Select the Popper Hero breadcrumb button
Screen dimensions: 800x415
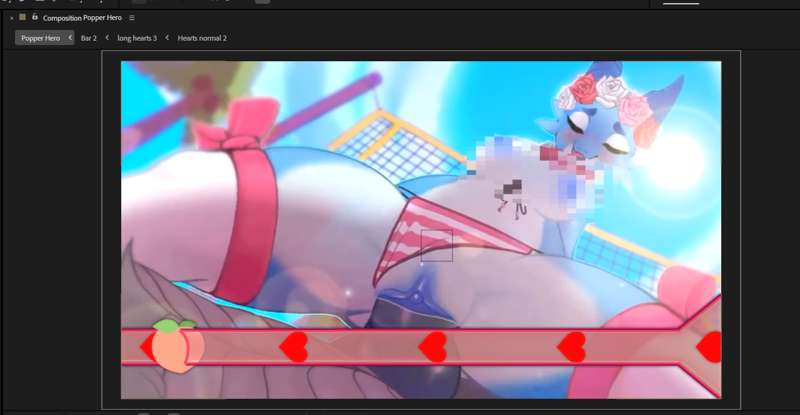click(40, 38)
